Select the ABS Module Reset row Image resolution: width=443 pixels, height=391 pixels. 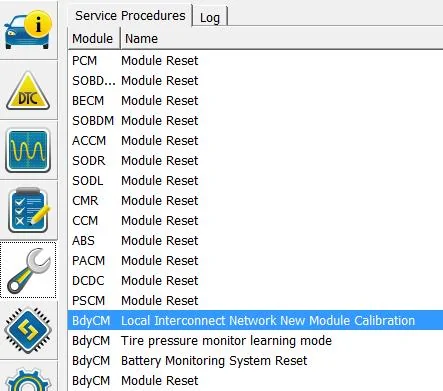pyautogui.click(x=255, y=241)
